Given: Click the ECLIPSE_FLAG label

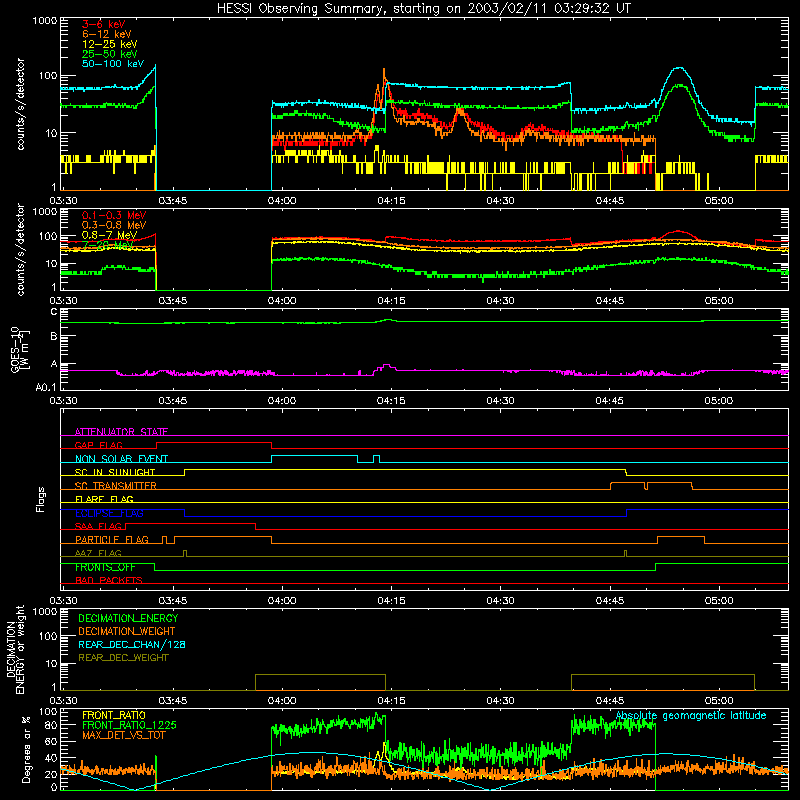Looking at the screenshot, I should pos(109,513).
